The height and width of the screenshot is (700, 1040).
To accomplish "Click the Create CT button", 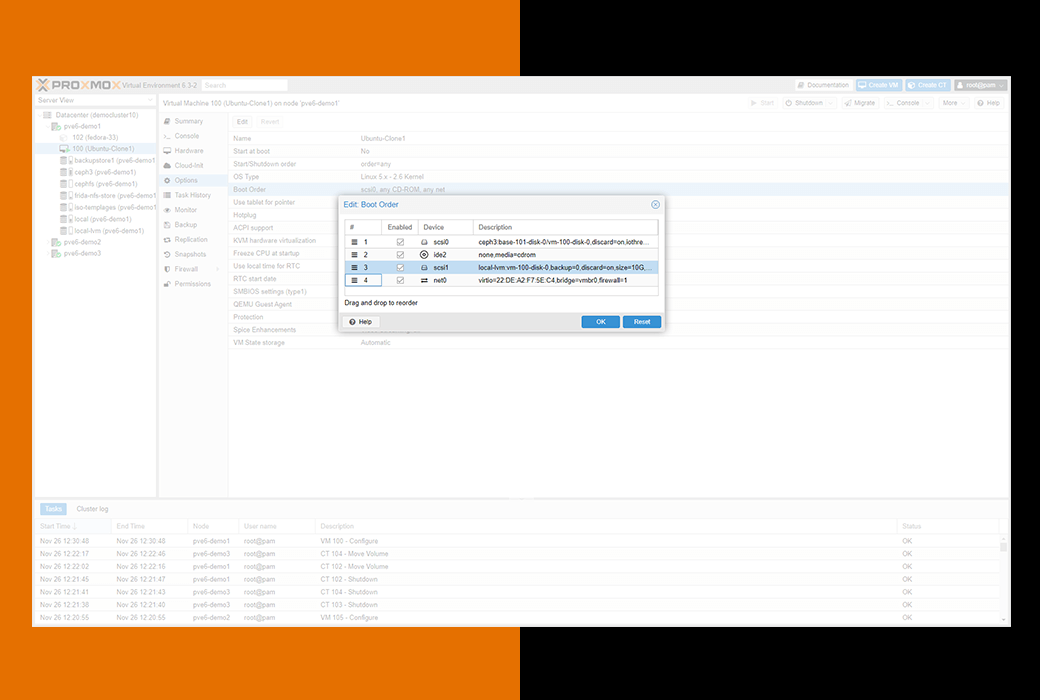I will point(927,85).
